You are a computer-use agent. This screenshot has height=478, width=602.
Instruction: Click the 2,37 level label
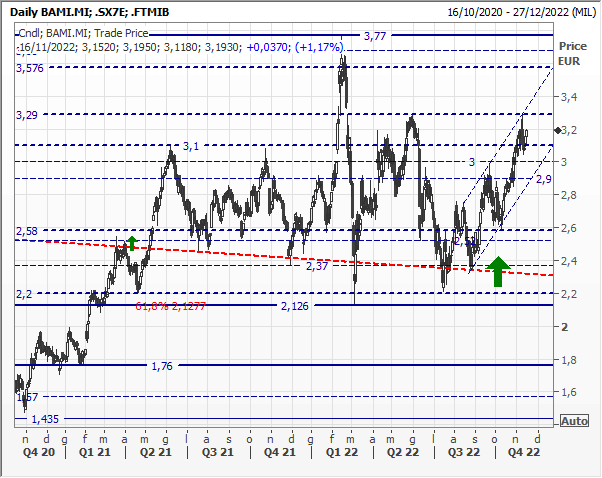(317, 266)
